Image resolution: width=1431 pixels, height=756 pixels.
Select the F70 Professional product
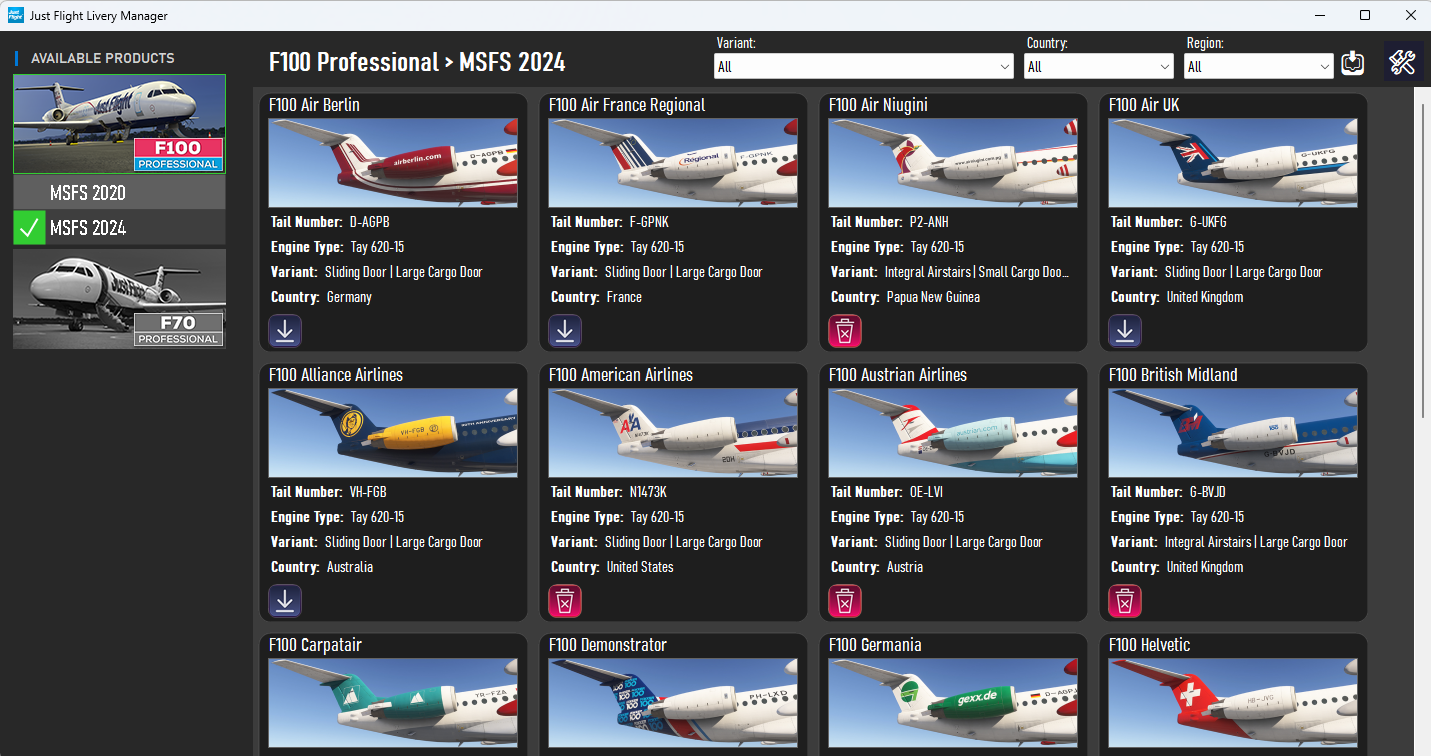(x=119, y=299)
